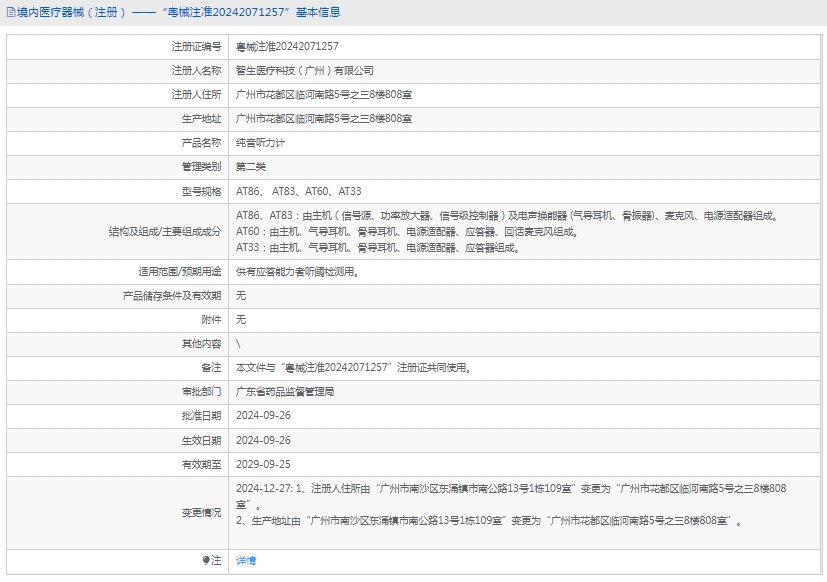Click management category value 第二类

(x=251, y=167)
